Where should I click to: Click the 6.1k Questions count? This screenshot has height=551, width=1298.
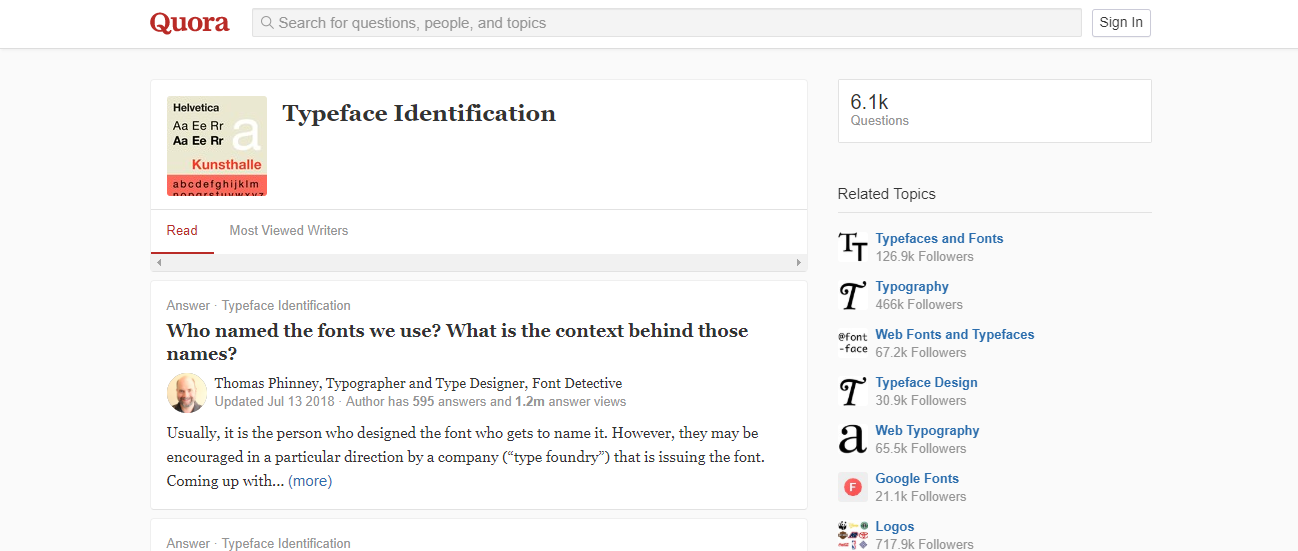pyautogui.click(x=880, y=110)
